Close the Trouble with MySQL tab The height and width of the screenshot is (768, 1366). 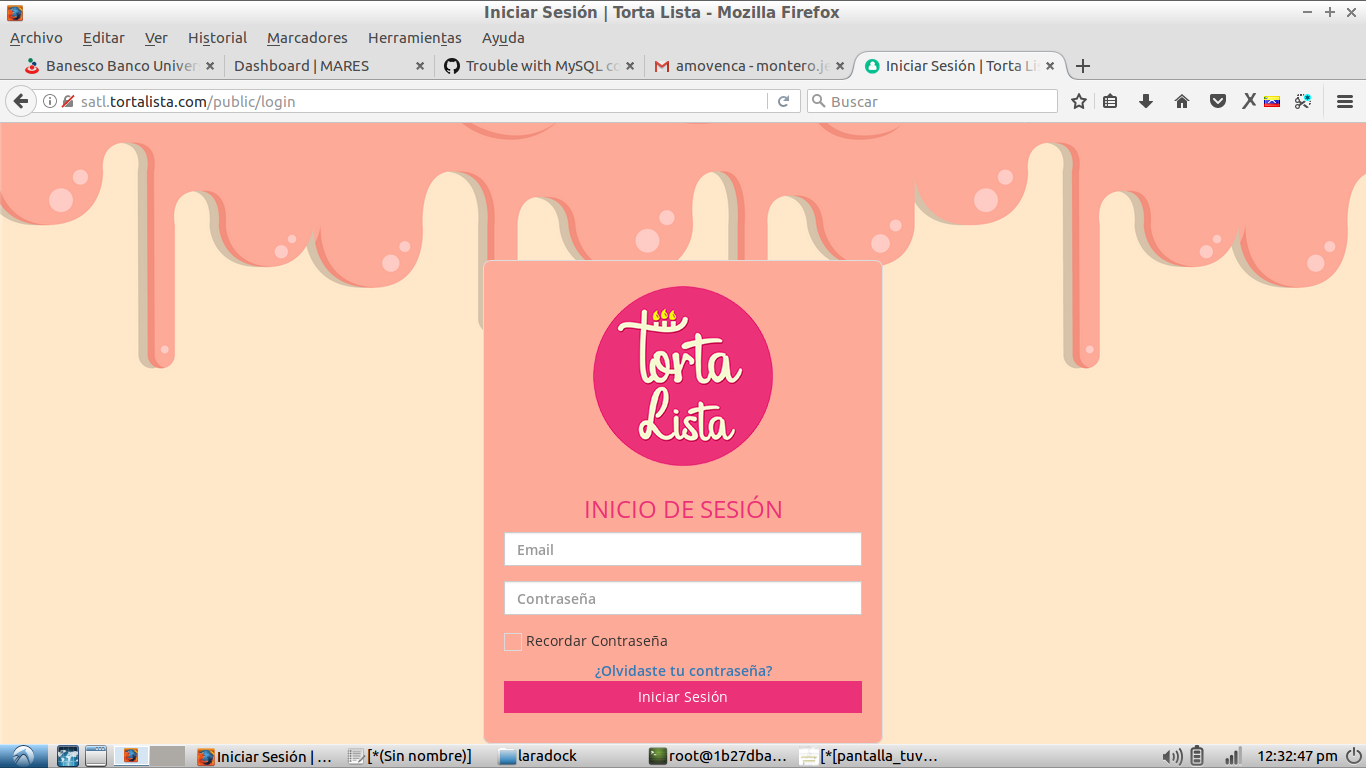coord(630,66)
